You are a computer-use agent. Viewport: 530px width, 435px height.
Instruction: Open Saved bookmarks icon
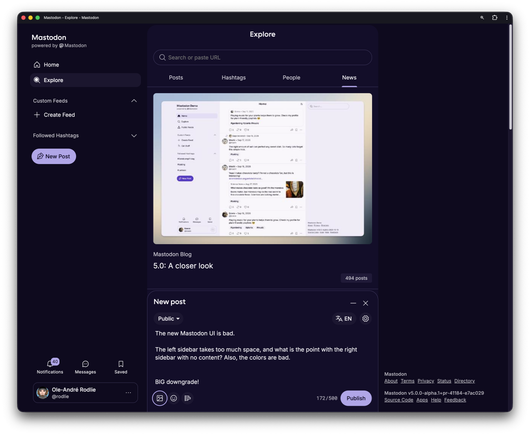pos(121,364)
